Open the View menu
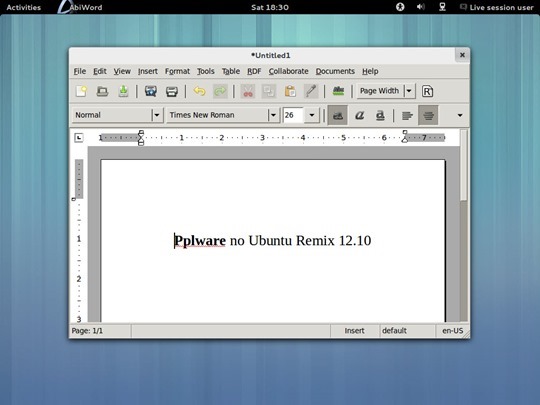The width and height of the screenshot is (540, 405). pos(122,71)
